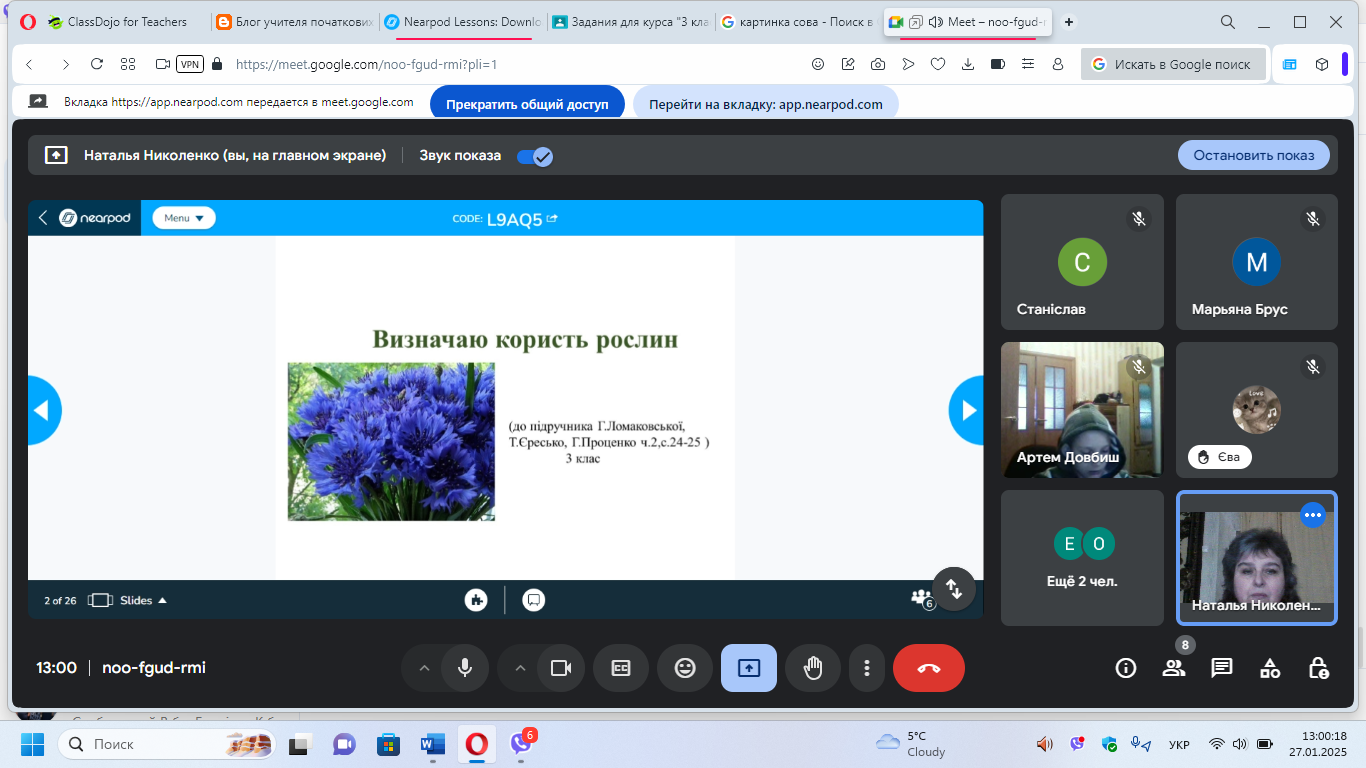The image size is (1366, 768).
Task: Add page to bookmarks heart icon
Action: (938, 64)
